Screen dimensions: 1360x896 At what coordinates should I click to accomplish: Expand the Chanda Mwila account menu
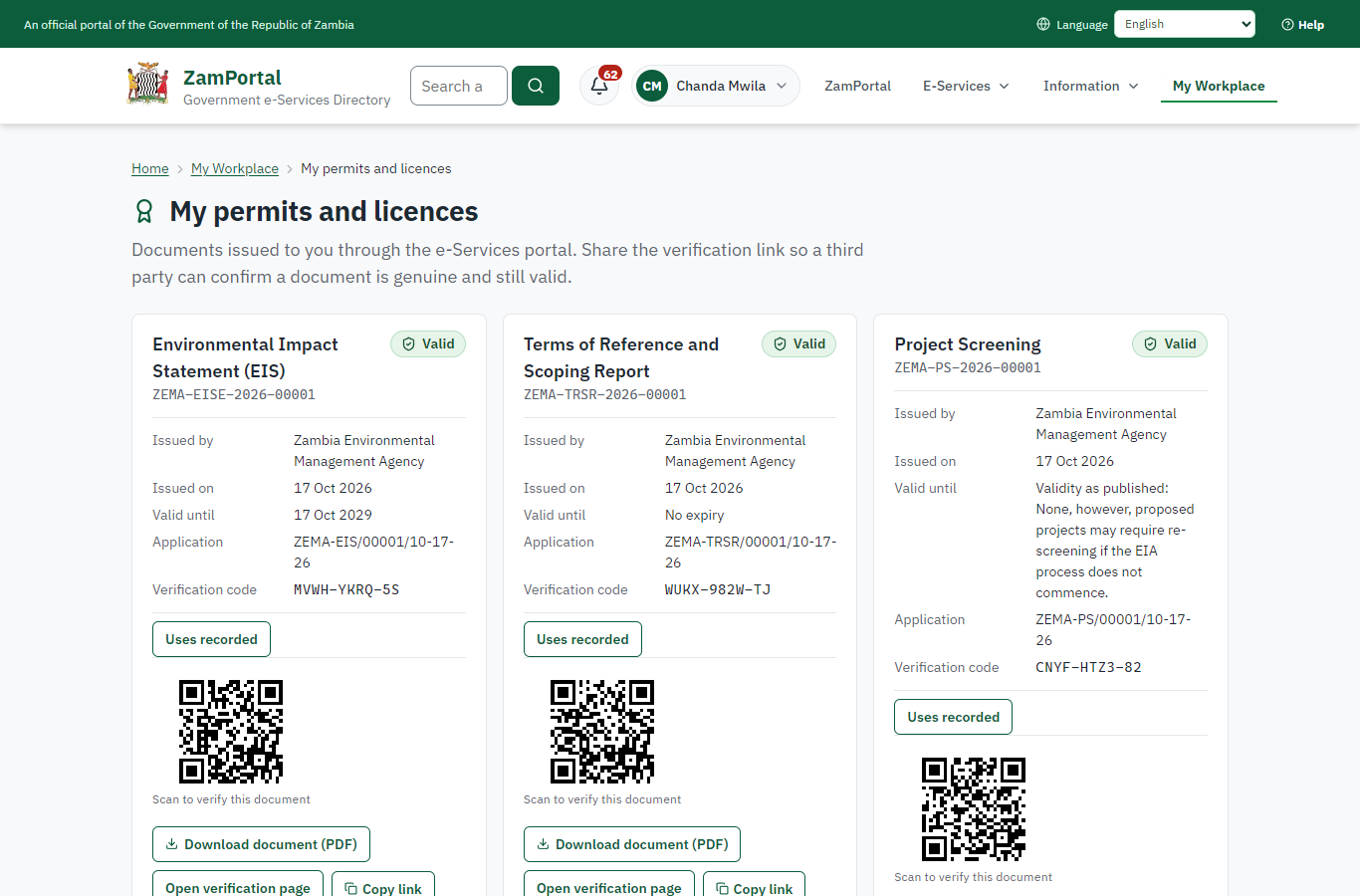coord(716,86)
